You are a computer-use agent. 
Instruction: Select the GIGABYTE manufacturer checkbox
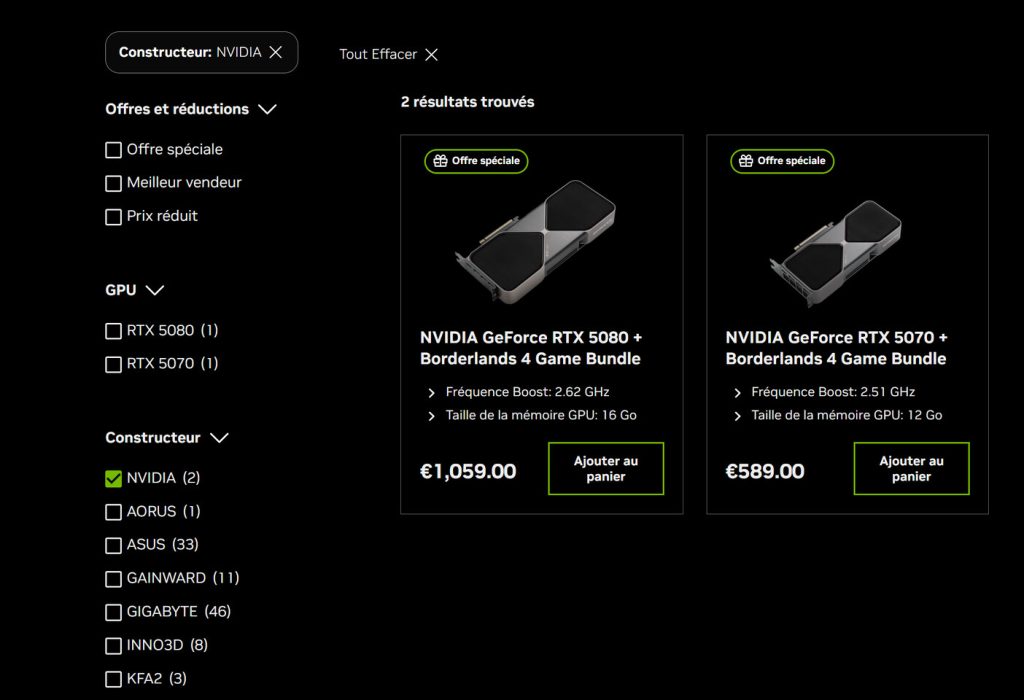113,612
